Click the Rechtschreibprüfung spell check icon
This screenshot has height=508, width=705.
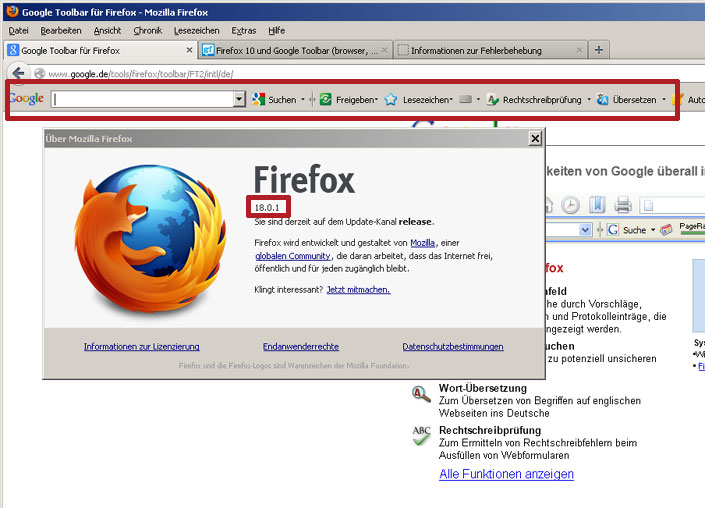point(493,100)
